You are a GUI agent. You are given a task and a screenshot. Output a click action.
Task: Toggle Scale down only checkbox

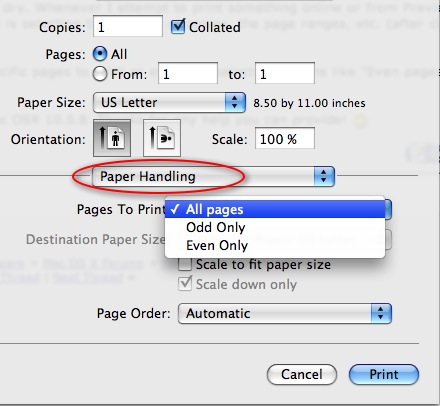point(185,284)
